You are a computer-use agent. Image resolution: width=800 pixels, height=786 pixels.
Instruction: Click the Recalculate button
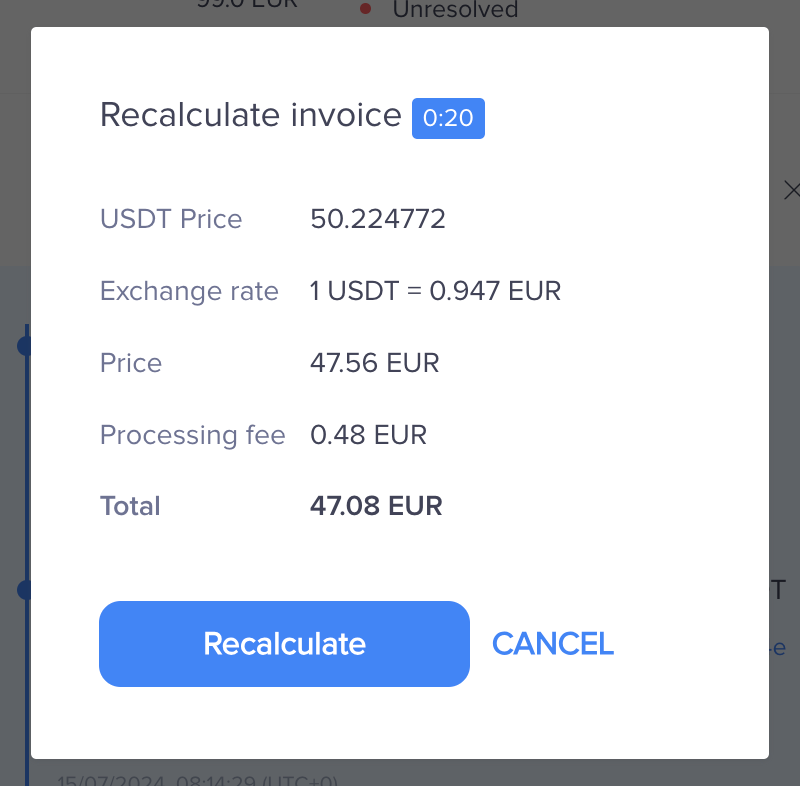point(284,644)
